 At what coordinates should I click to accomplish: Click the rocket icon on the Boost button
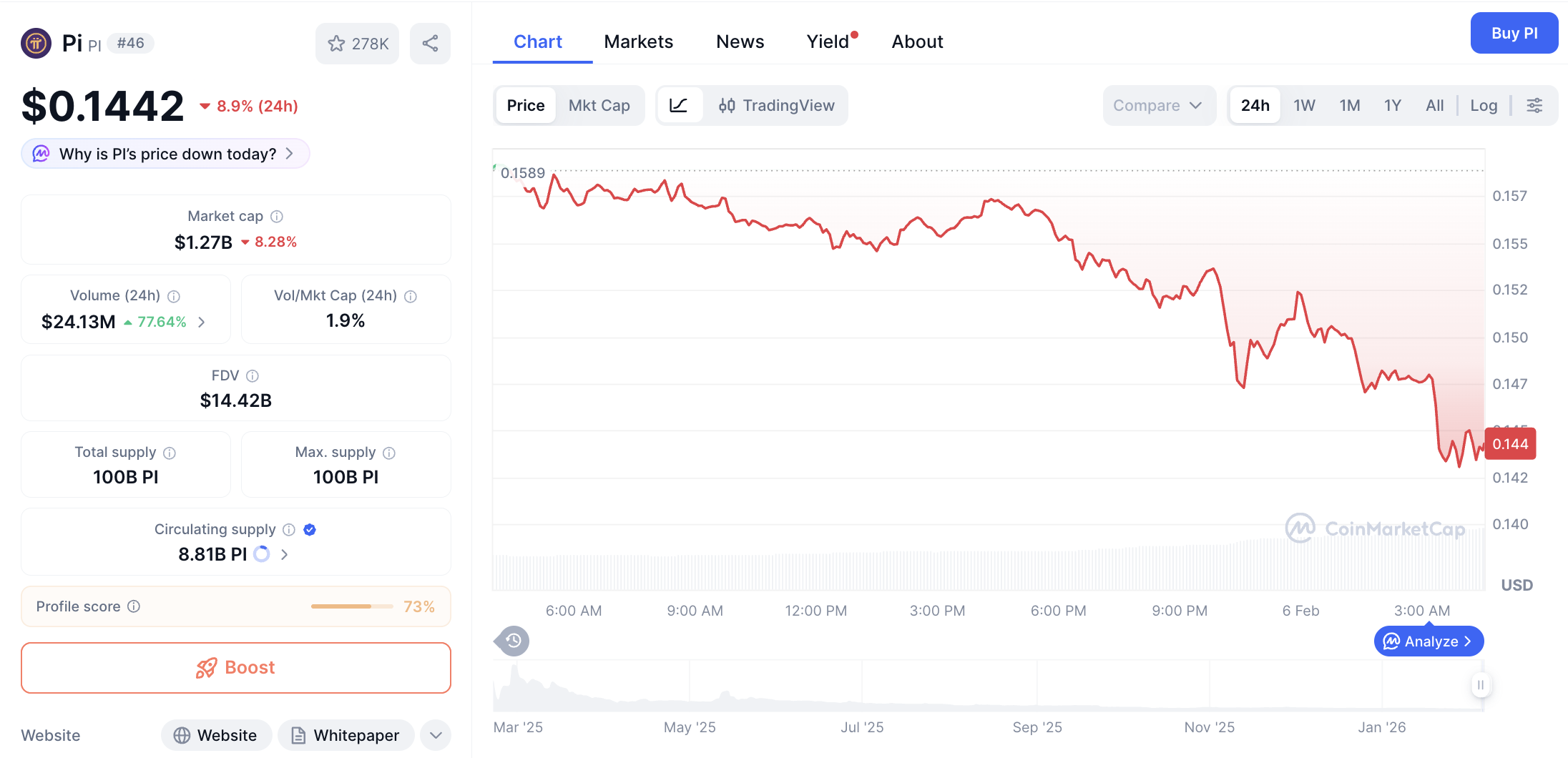coord(205,667)
